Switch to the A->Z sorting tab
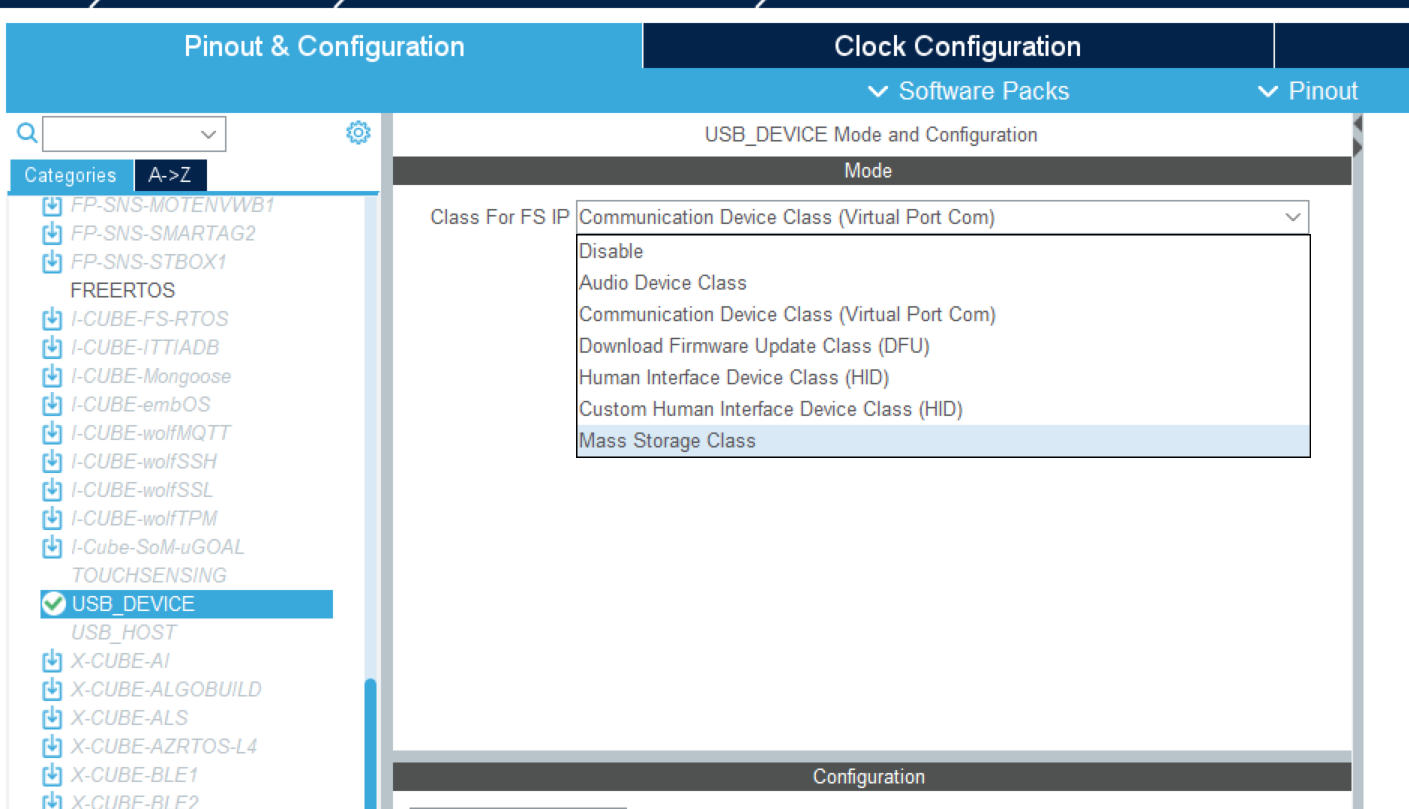This screenshot has height=809, width=1409. (x=169, y=174)
